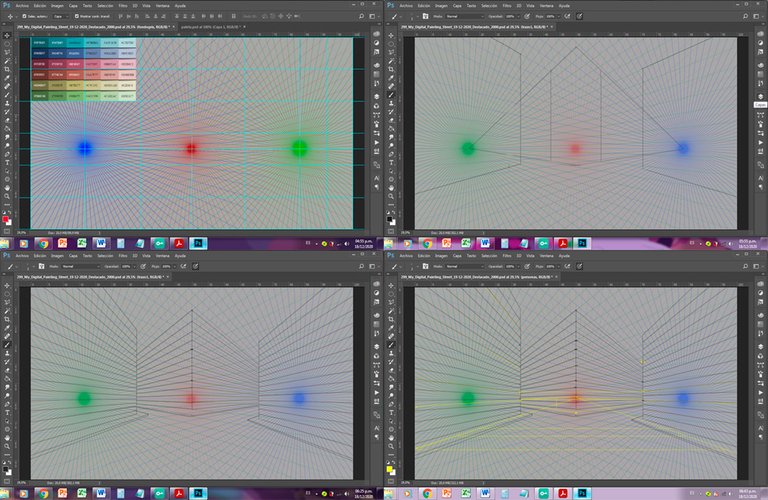
Task: Select the active Brush tool in top-right window
Action: [x=391, y=95]
